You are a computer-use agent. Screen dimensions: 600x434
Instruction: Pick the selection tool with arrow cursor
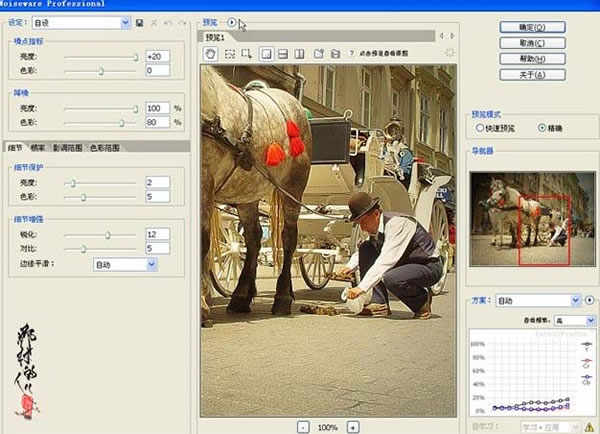pos(247,54)
